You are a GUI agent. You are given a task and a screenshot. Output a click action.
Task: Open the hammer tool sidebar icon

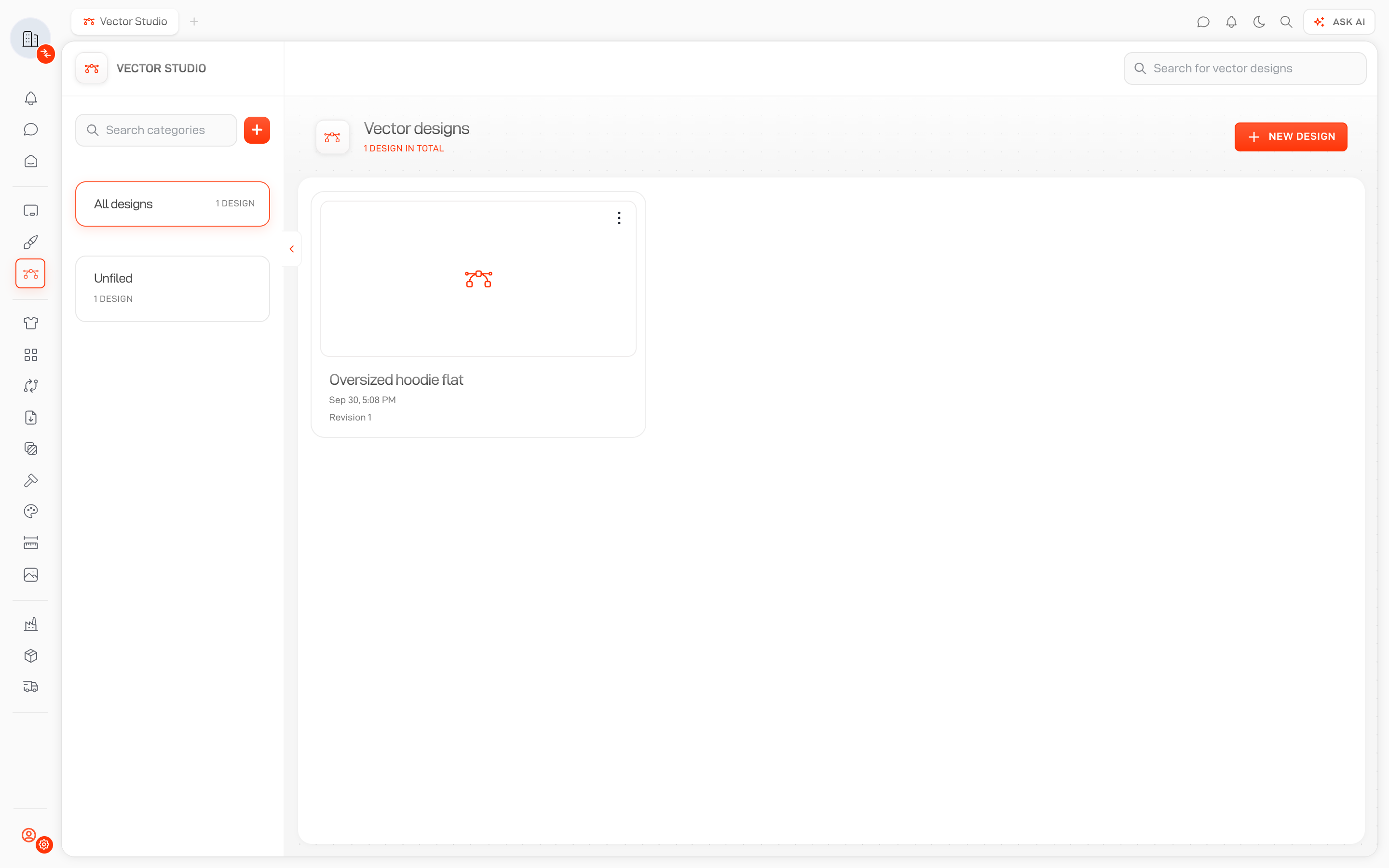tap(31, 480)
